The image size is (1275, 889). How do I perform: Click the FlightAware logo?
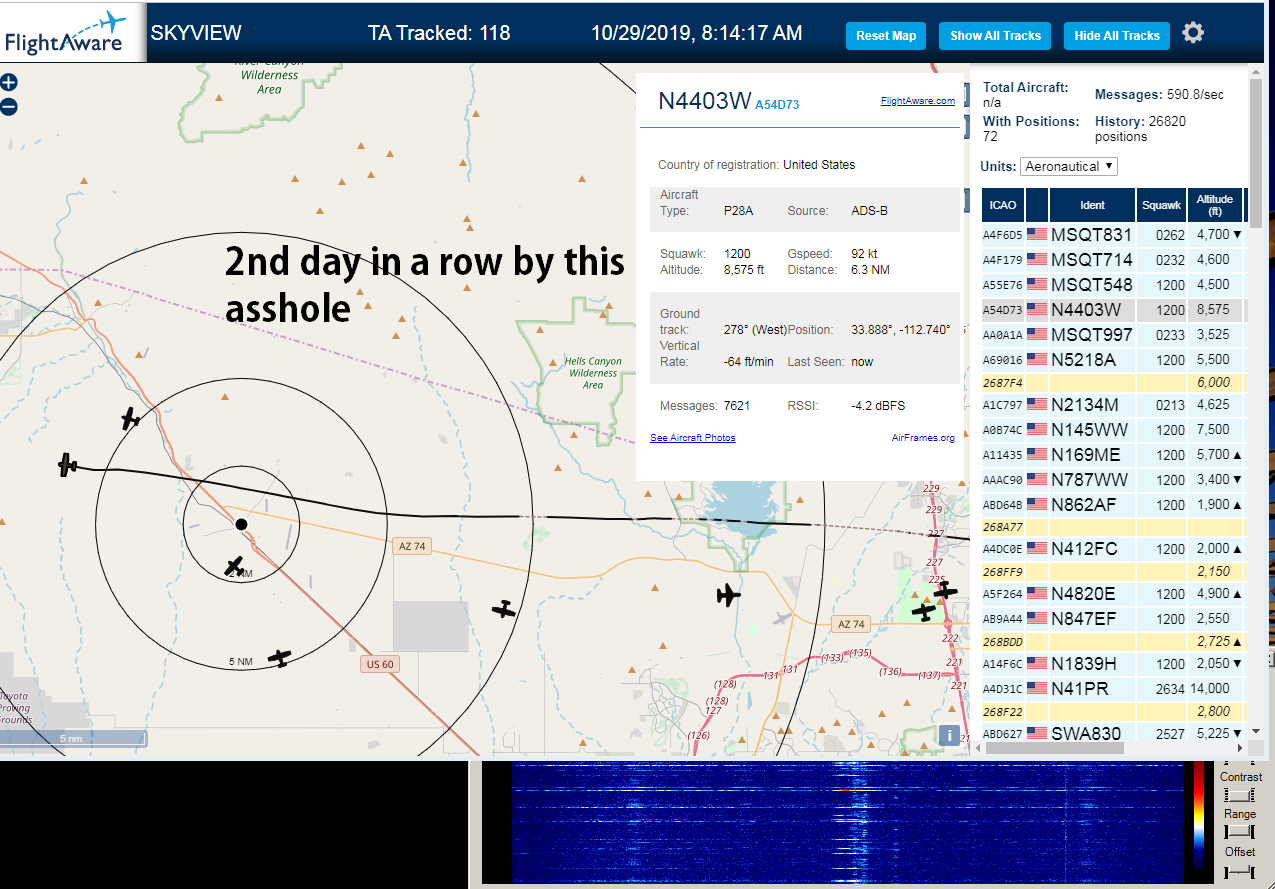click(x=72, y=32)
